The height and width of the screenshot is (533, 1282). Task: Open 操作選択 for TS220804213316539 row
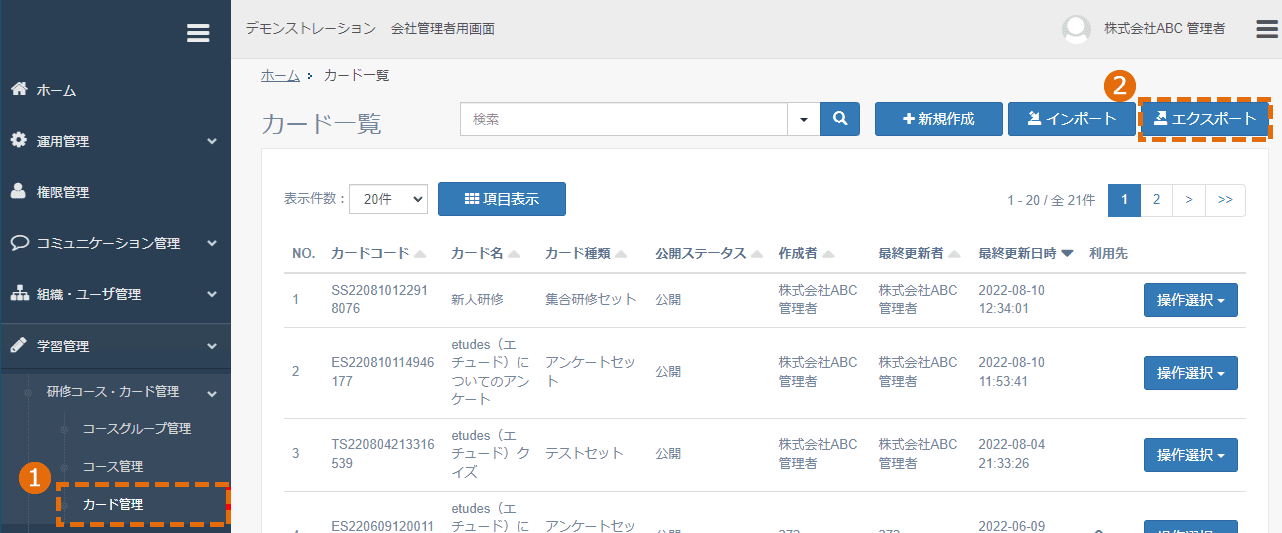pos(1191,455)
